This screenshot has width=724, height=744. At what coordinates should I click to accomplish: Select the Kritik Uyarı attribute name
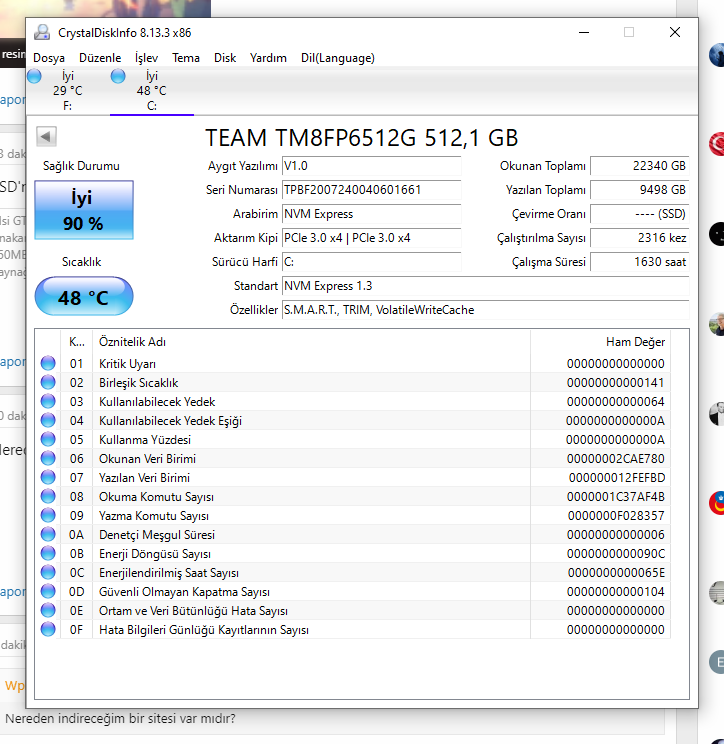point(127,364)
